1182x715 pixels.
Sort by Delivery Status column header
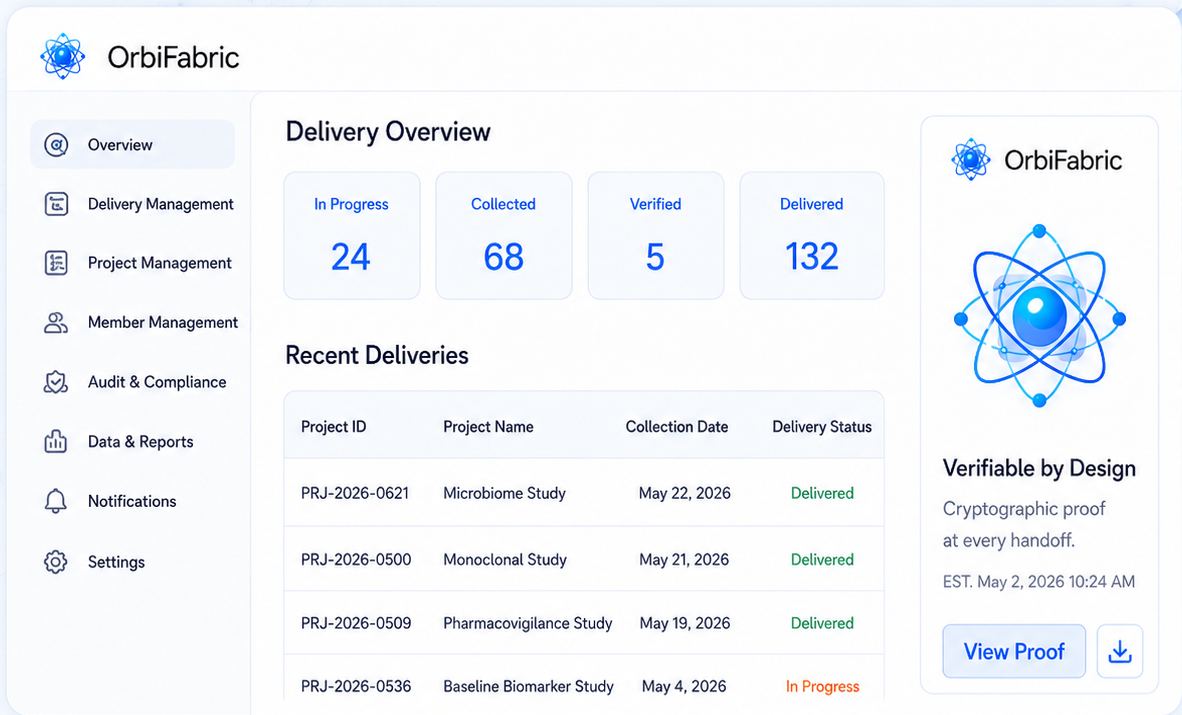822,427
